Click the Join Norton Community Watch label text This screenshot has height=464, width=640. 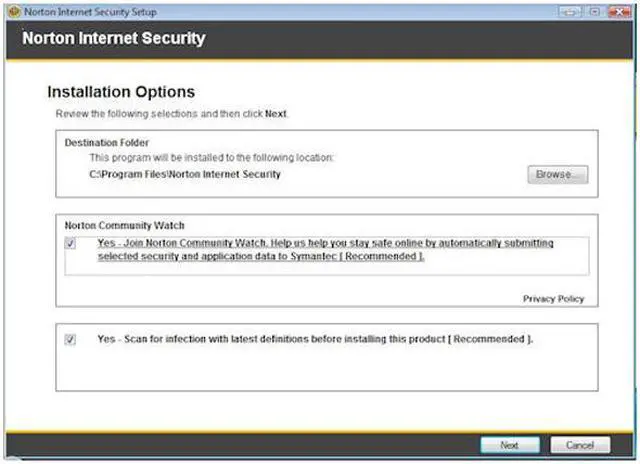pos(325,250)
